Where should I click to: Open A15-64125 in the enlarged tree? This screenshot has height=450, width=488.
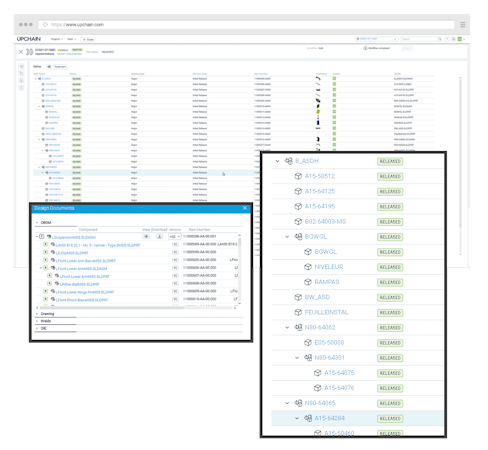pyautogui.click(x=320, y=191)
